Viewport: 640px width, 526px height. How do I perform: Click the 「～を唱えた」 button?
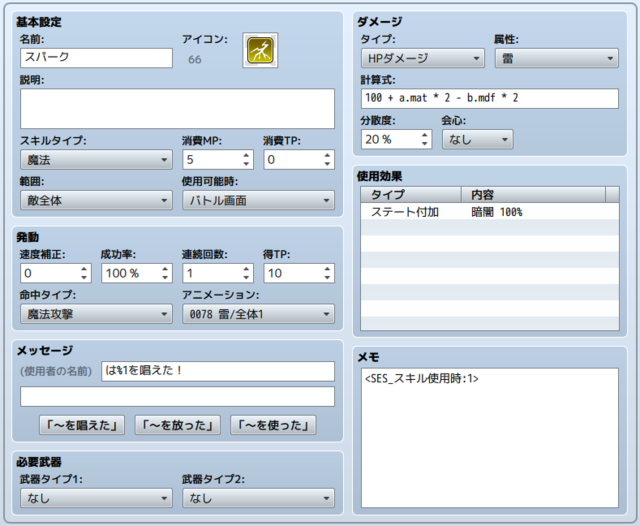pos(82,425)
